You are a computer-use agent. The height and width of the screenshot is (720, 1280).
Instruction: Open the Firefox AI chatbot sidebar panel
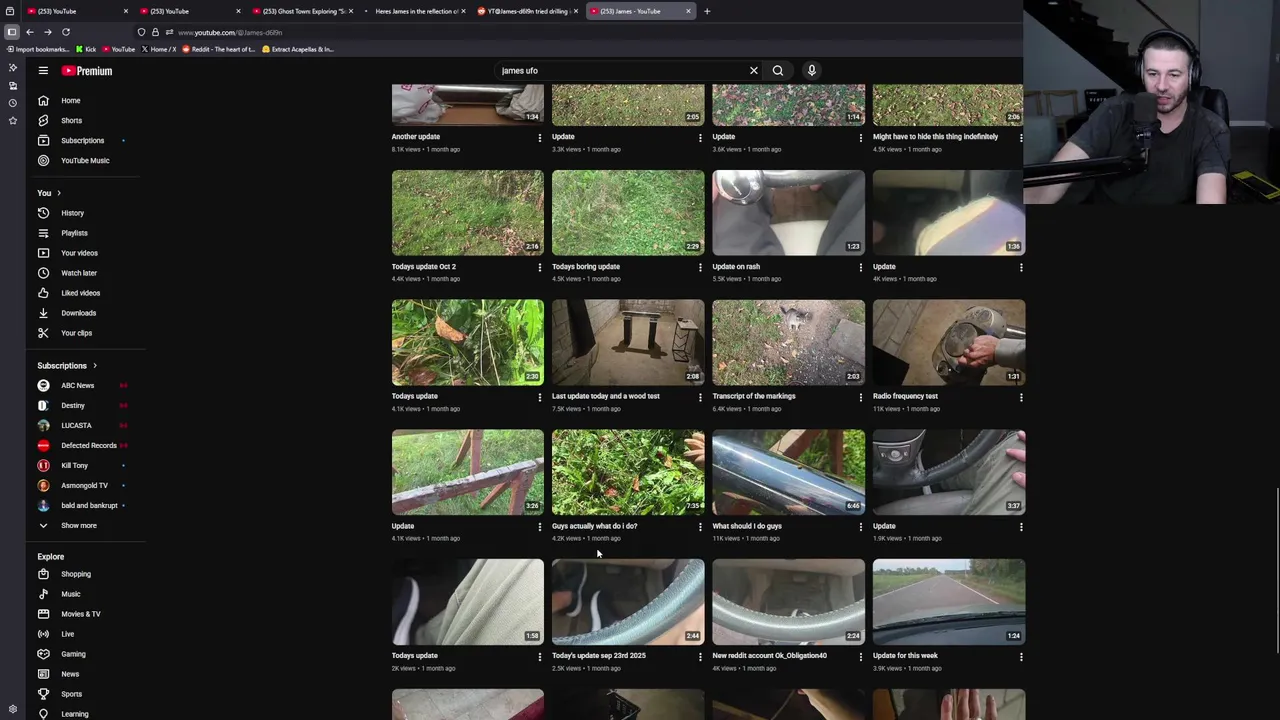click(12, 67)
